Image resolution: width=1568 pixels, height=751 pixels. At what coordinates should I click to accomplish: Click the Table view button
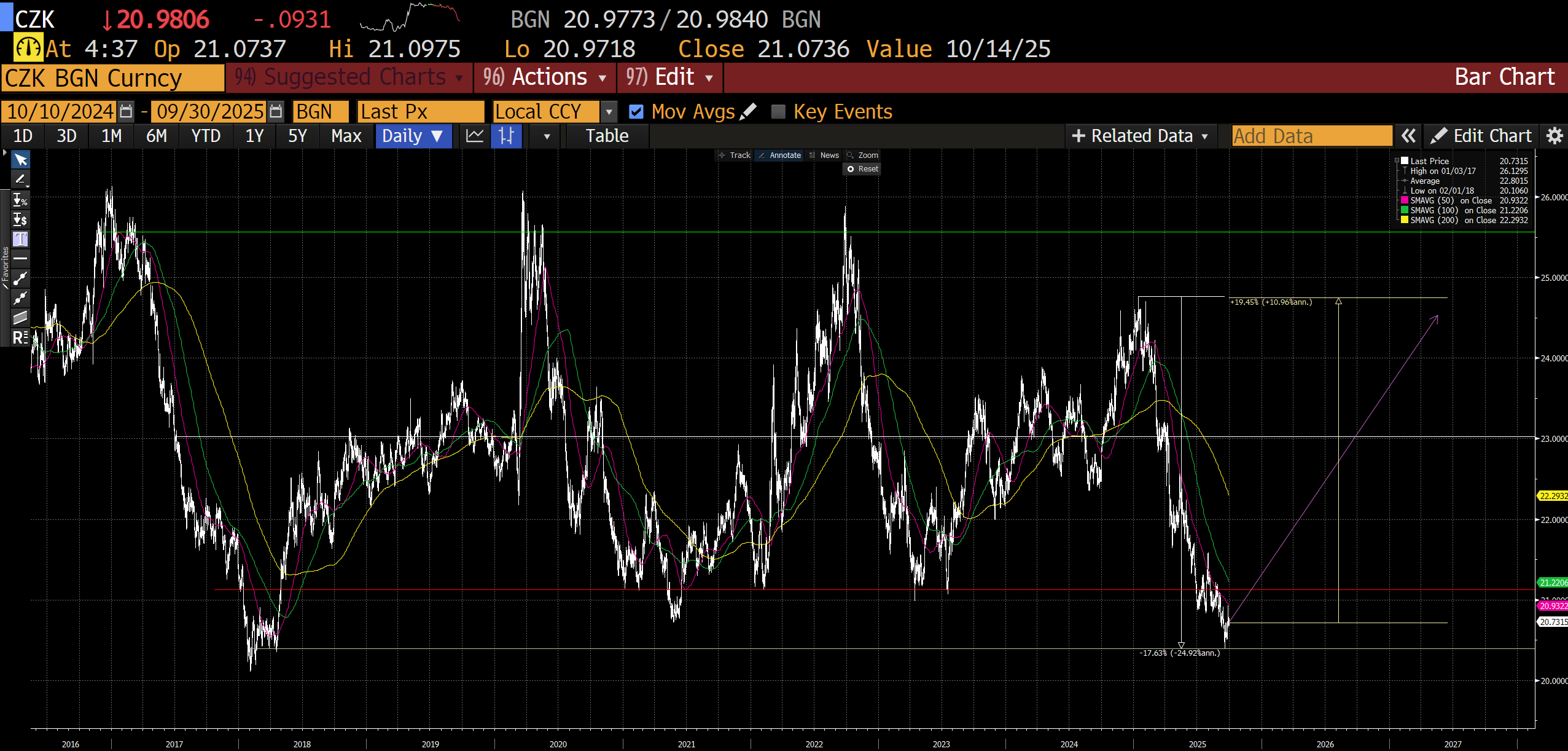[606, 136]
